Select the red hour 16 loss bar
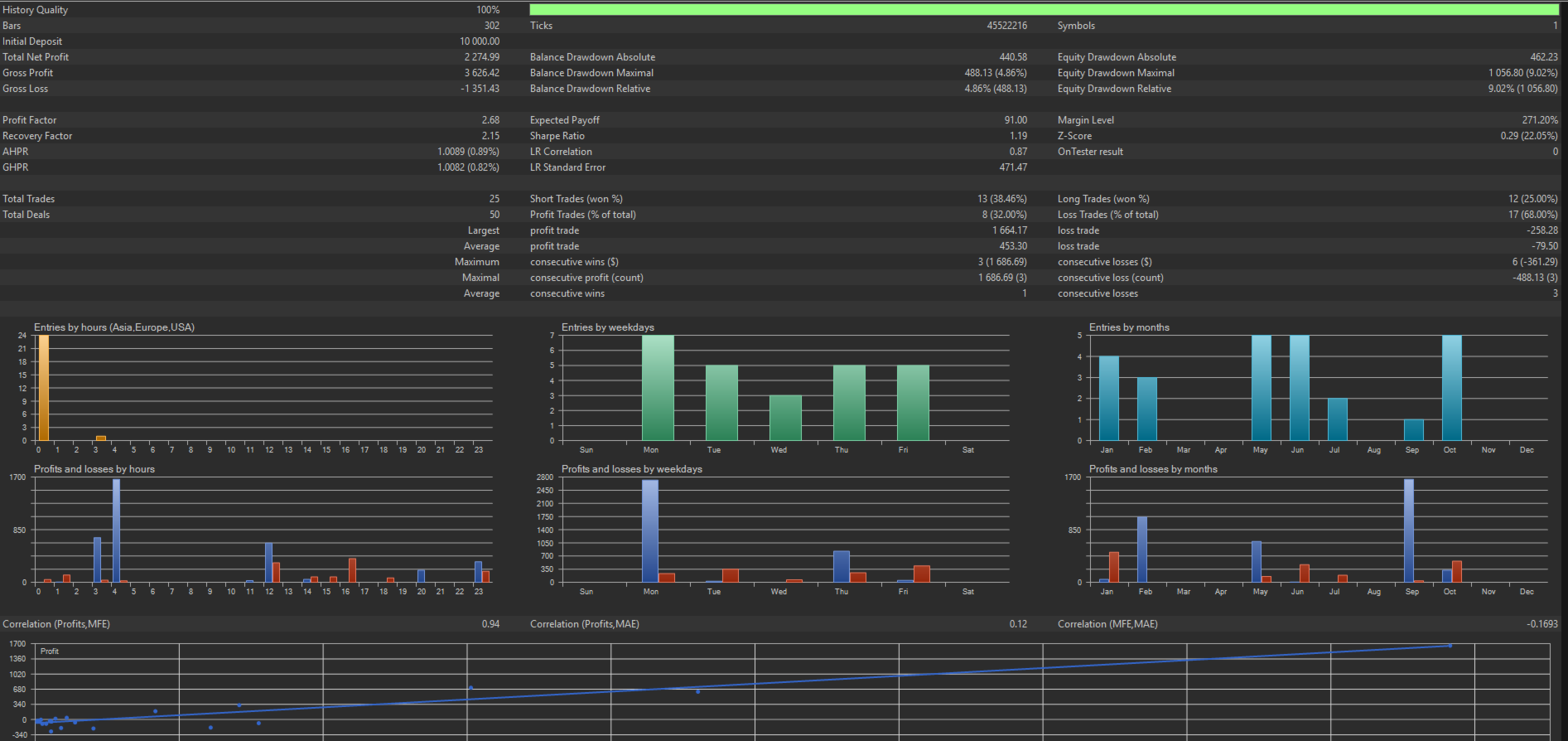The width and height of the screenshot is (1568, 741). (x=352, y=570)
